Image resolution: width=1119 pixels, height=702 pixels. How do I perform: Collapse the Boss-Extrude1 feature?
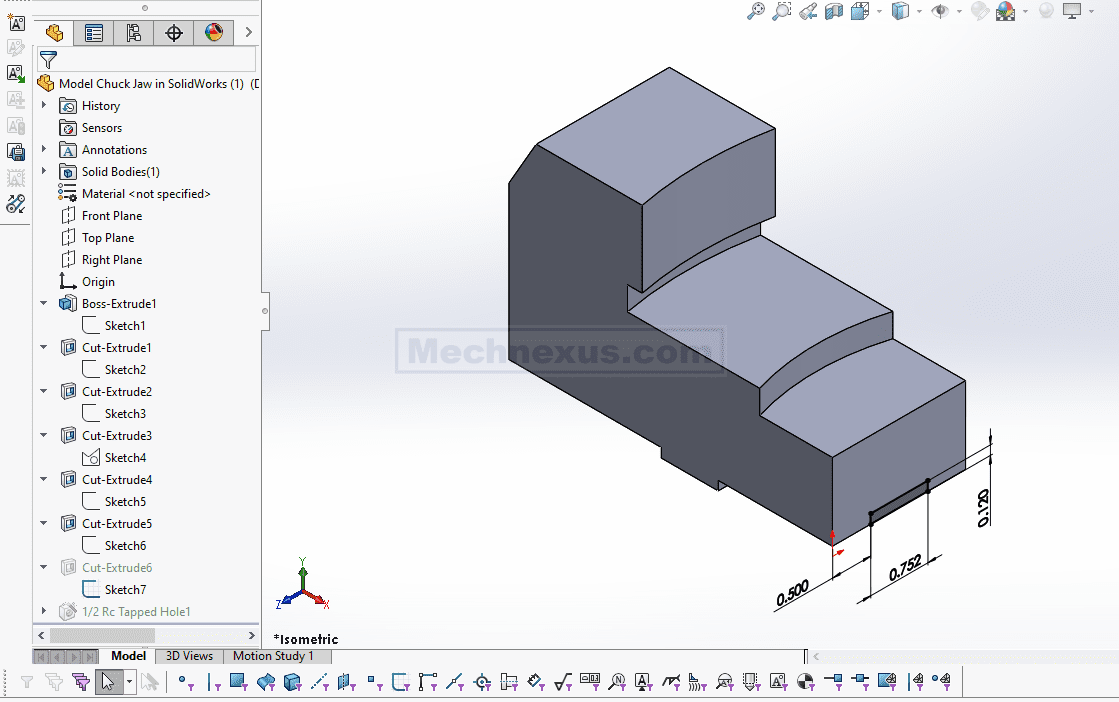[44, 304]
